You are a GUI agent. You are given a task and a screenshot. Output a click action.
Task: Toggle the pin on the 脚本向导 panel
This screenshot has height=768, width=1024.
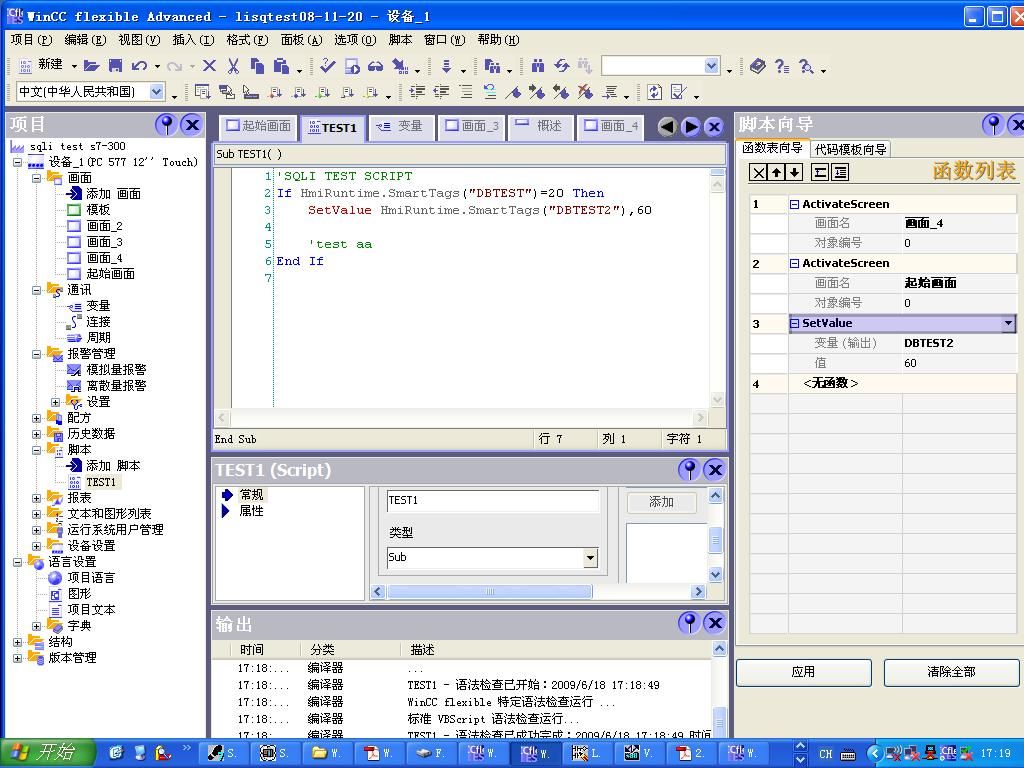tap(993, 124)
